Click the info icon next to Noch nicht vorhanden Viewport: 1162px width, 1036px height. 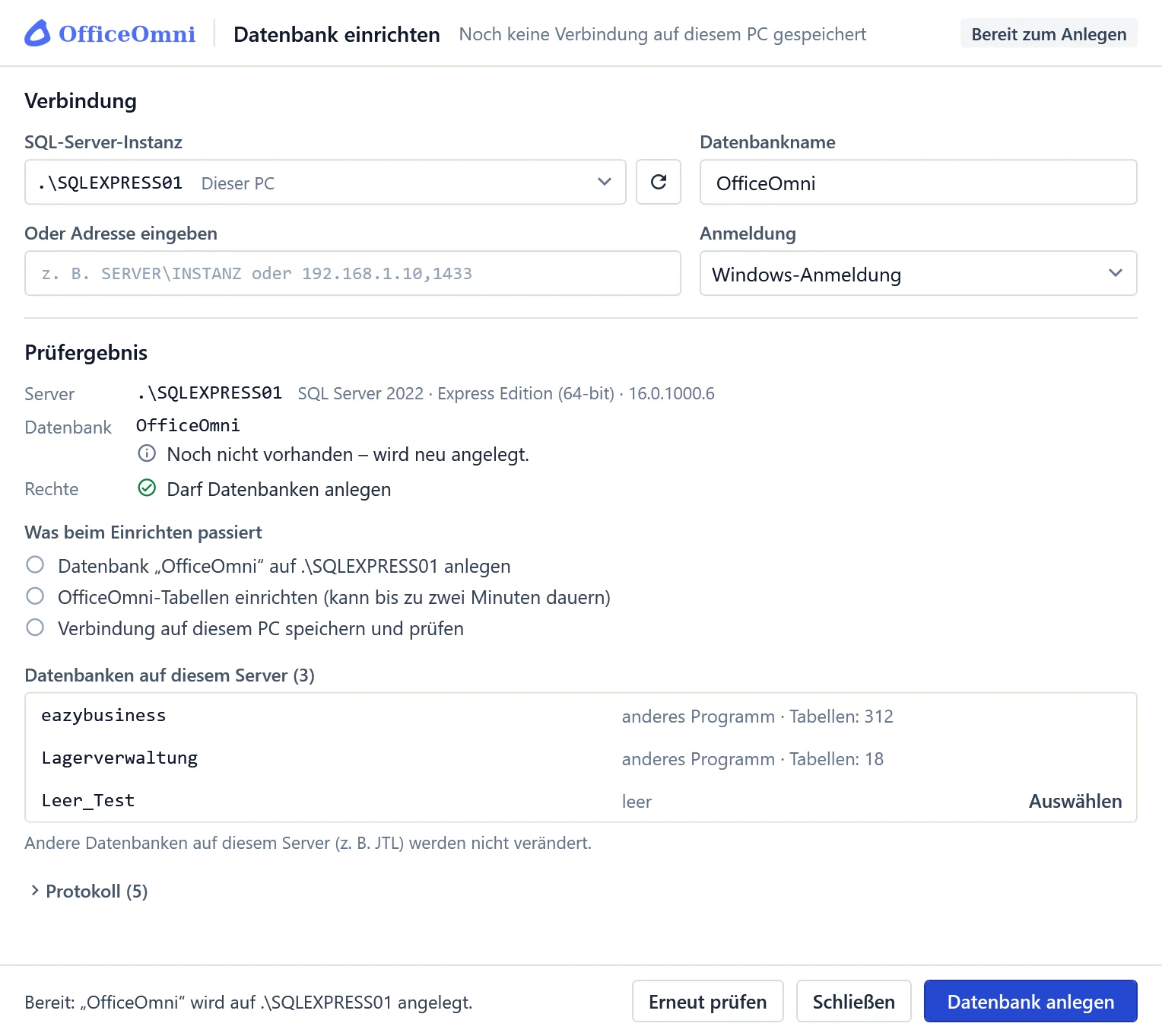147,453
